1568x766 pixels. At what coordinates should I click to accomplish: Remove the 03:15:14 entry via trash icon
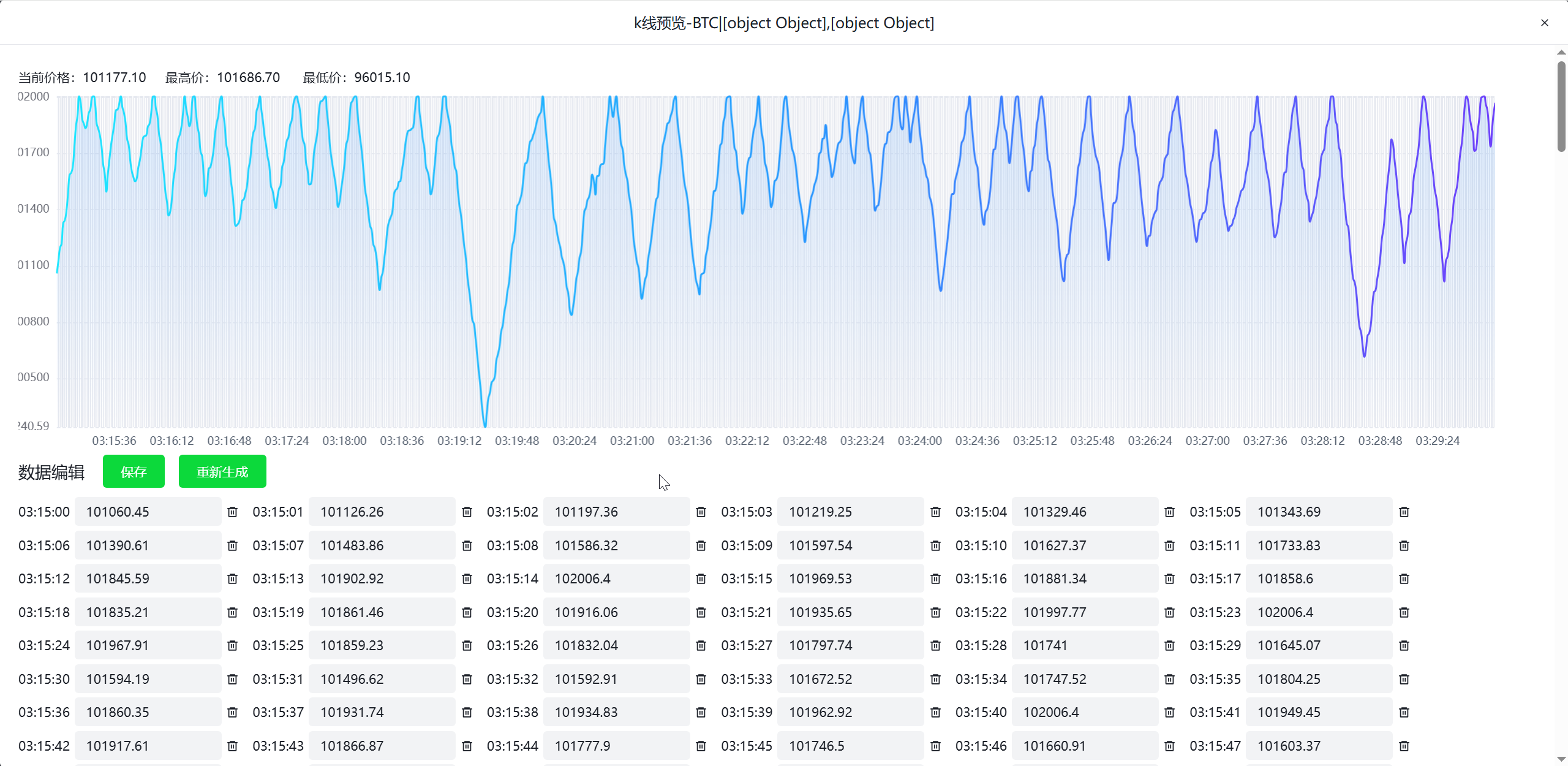pos(701,578)
